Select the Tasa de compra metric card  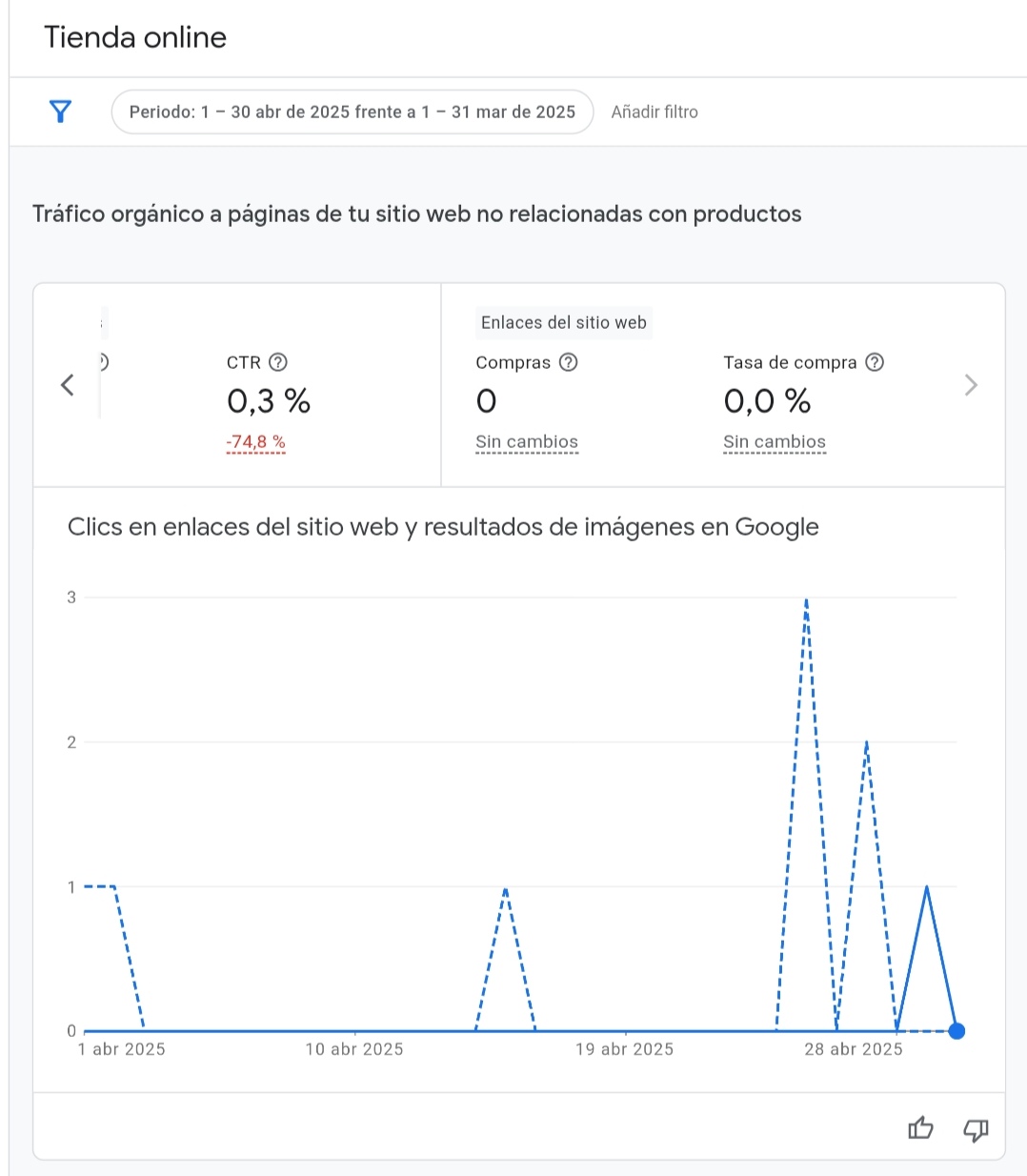804,401
